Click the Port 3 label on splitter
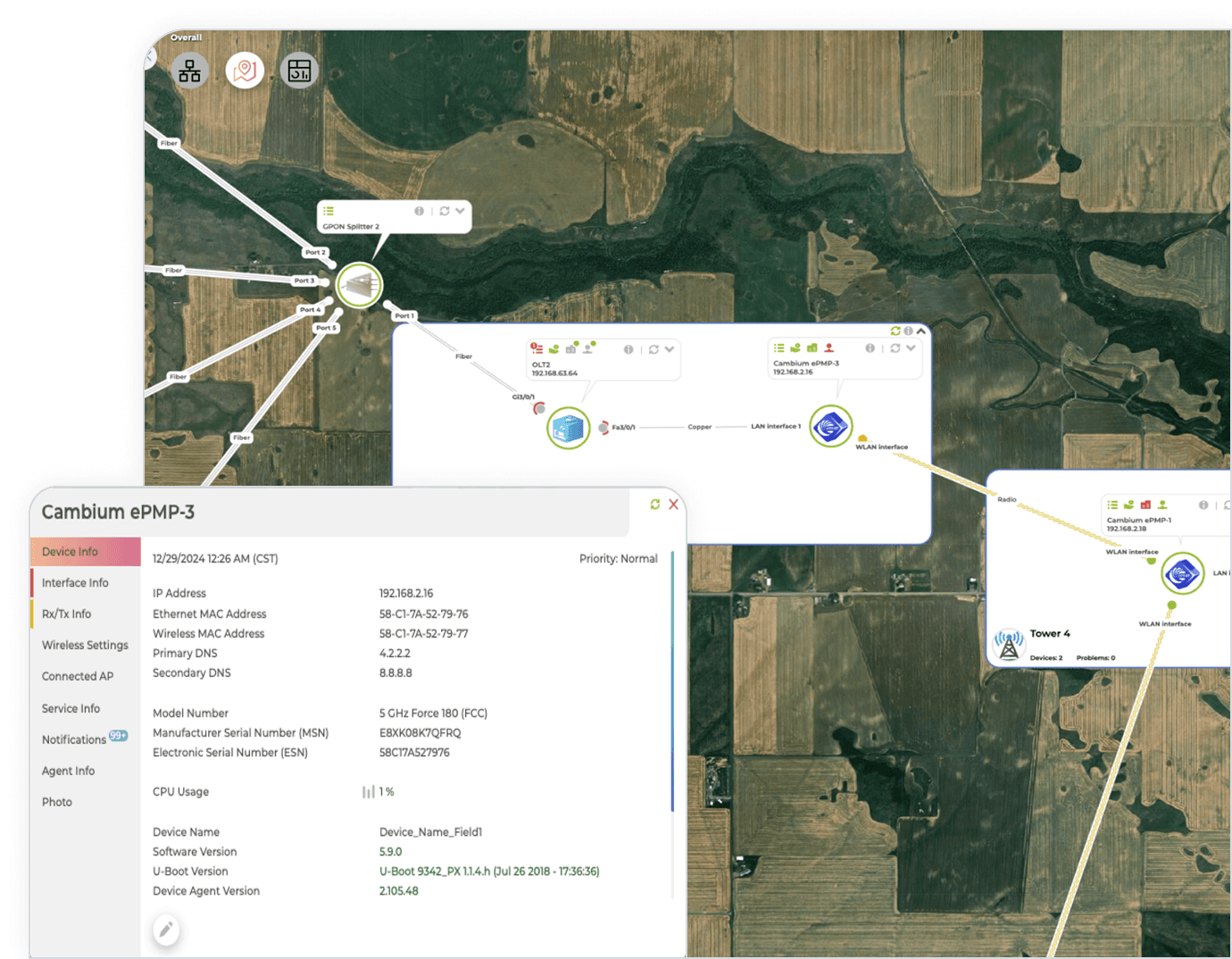Image resolution: width=1232 pixels, height=959 pixels. pyautogui.click(x=304, y=280)
